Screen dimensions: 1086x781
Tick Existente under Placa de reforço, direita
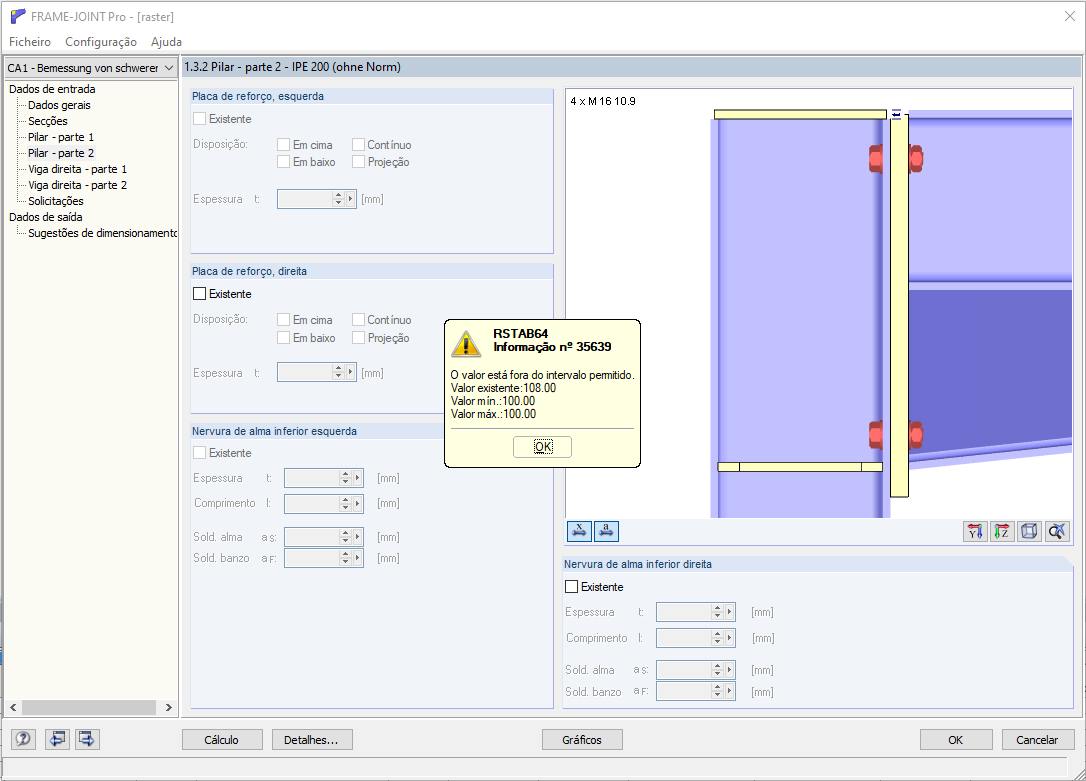(199, 294)
